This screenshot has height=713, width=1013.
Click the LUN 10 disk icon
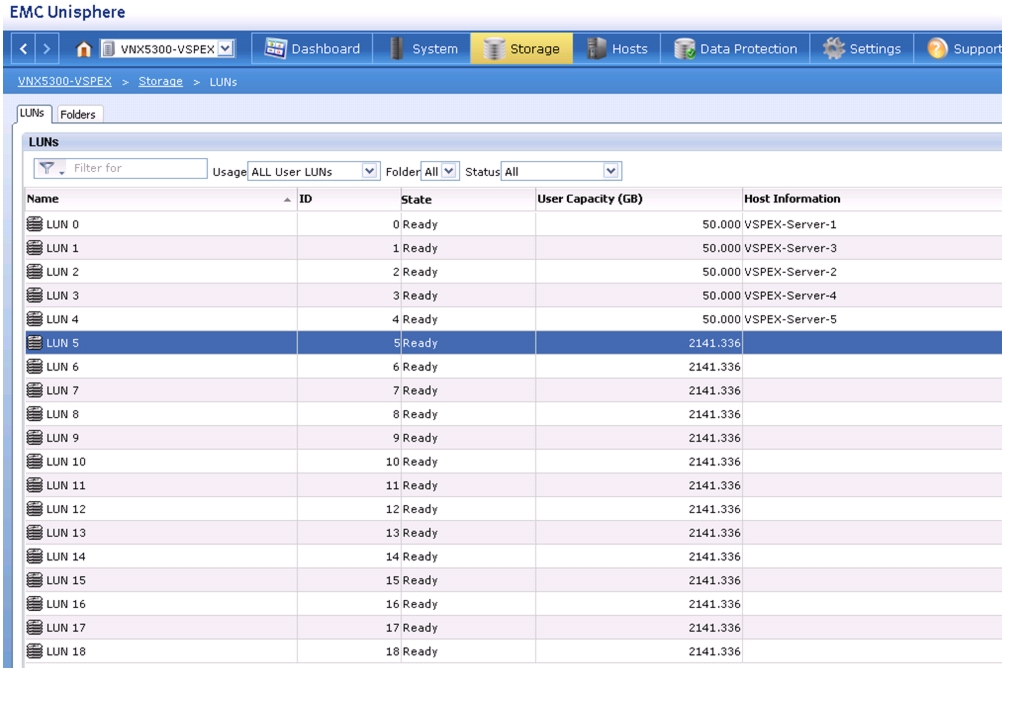[35, 462]
